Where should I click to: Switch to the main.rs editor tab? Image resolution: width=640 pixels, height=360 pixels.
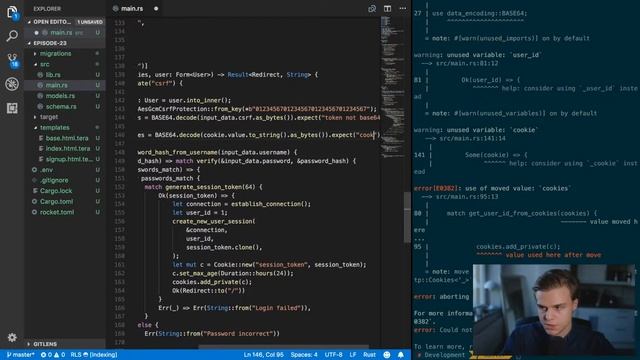click(131, 9)
